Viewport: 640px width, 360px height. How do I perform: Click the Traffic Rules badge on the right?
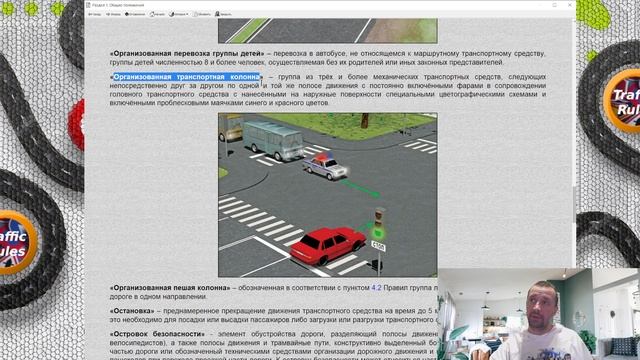[x=622, y=101]
